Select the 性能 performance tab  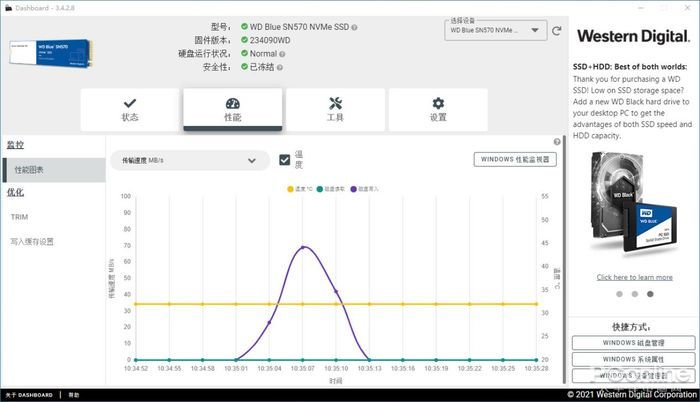click(x=233, y=109)
